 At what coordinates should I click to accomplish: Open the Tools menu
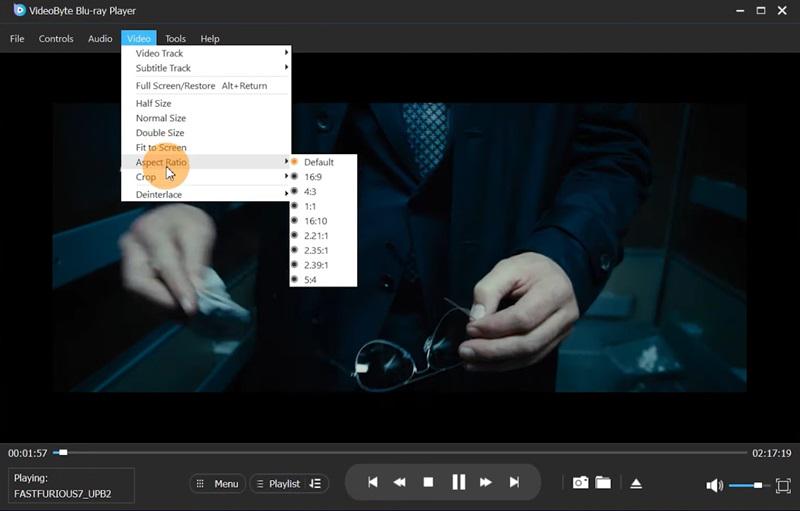(x=175, y=39)
